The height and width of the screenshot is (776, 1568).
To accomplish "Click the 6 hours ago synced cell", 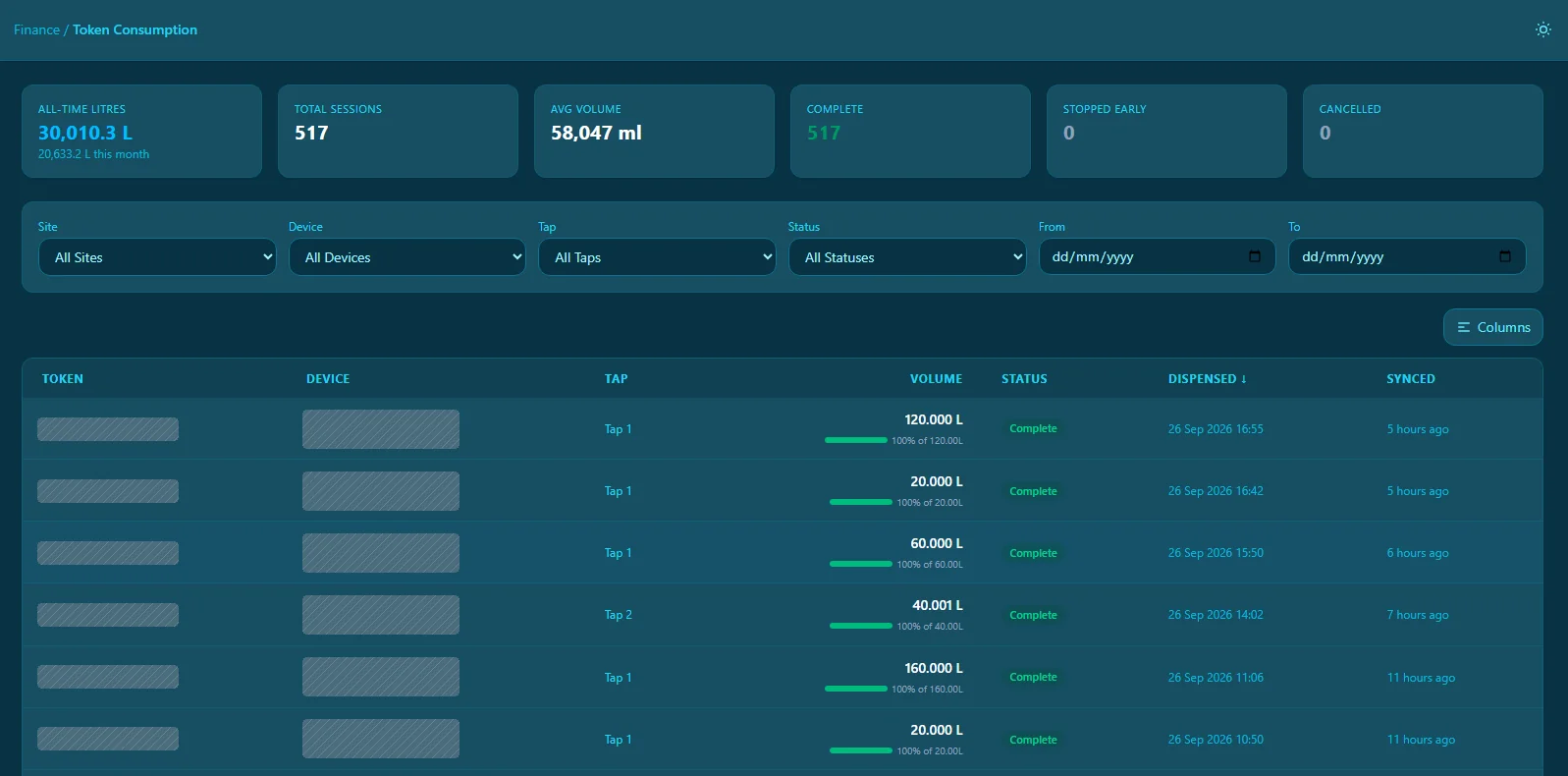I will (1418, 553).
